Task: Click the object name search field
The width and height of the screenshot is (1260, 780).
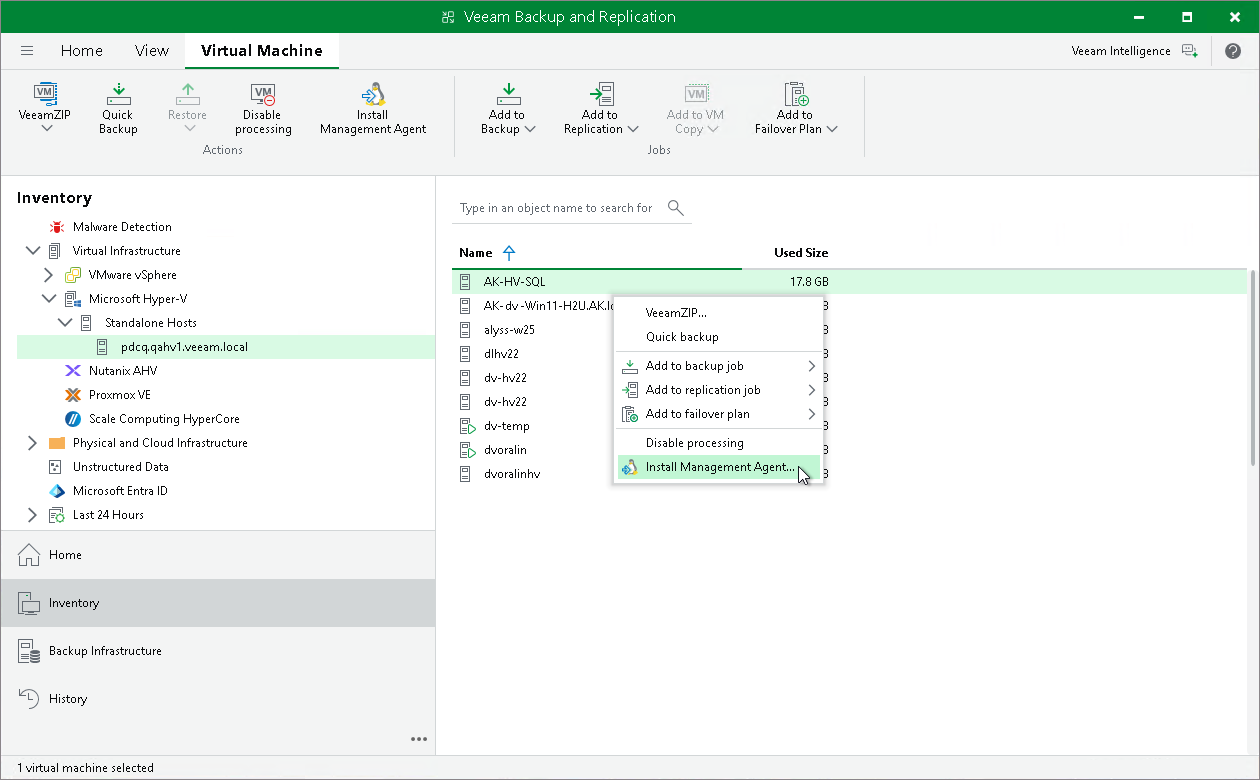Action: [x=556, y=208]
